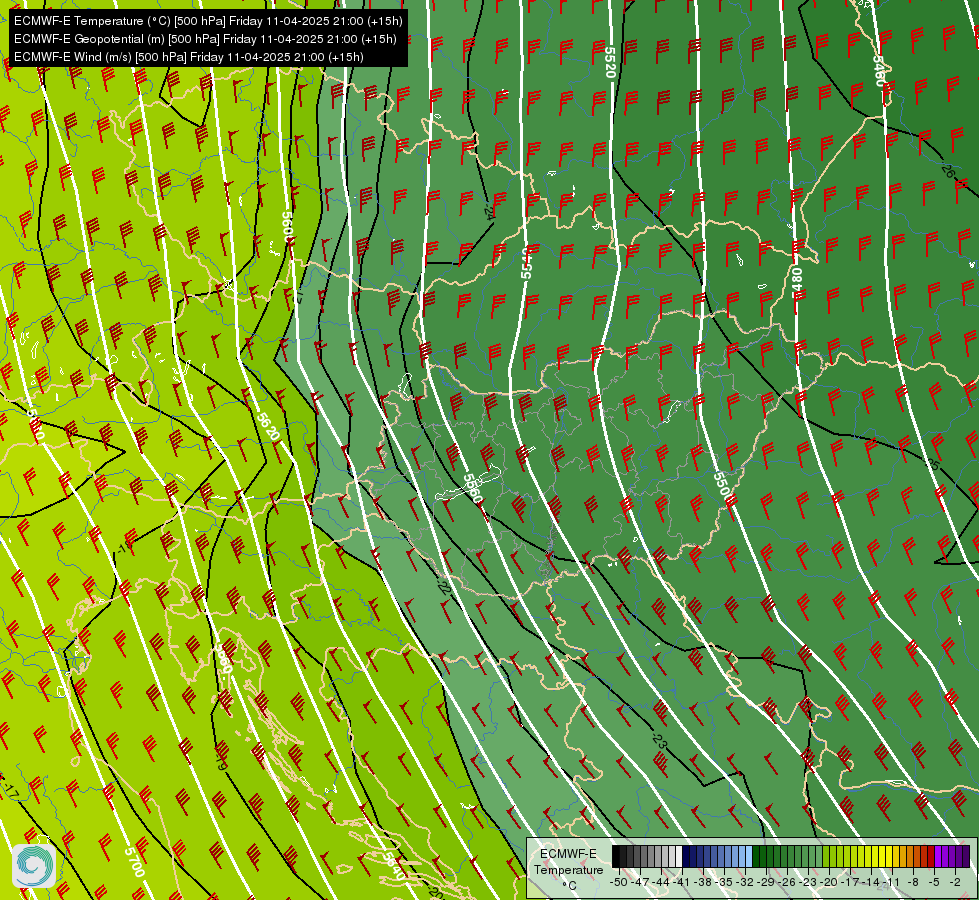979x900 pixels.
Task: Select the ECMWF-E Geopotential (m) title line
Action: coord(205,39)
